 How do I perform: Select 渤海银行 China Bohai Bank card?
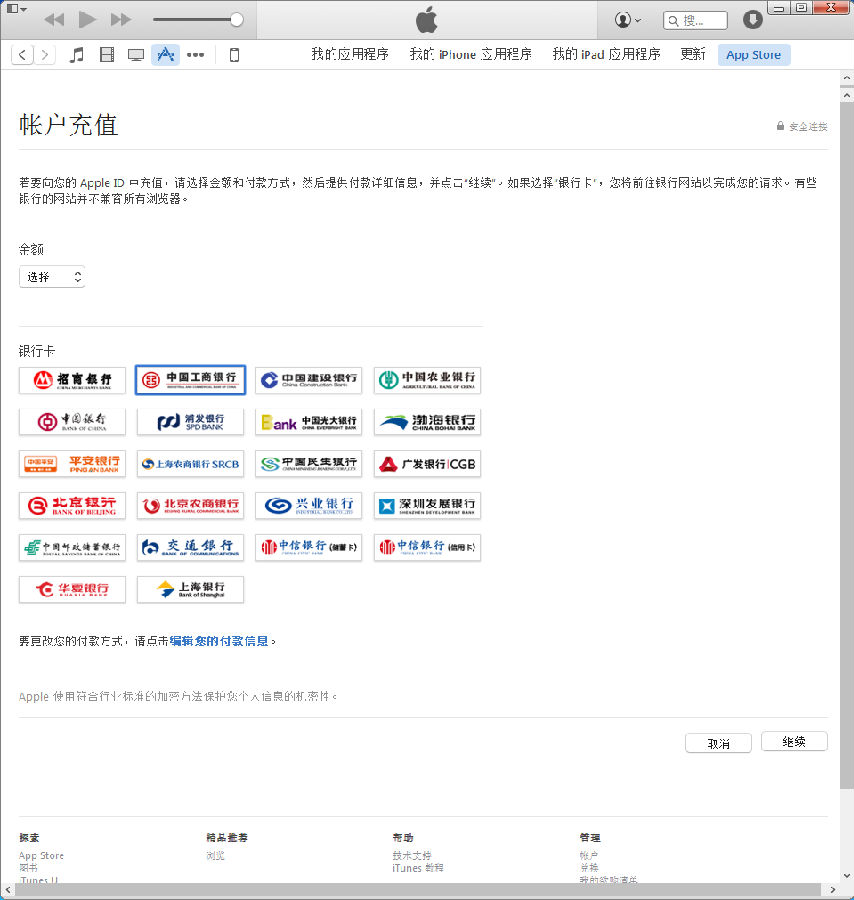pyautogui.click(x=427, y=422)
